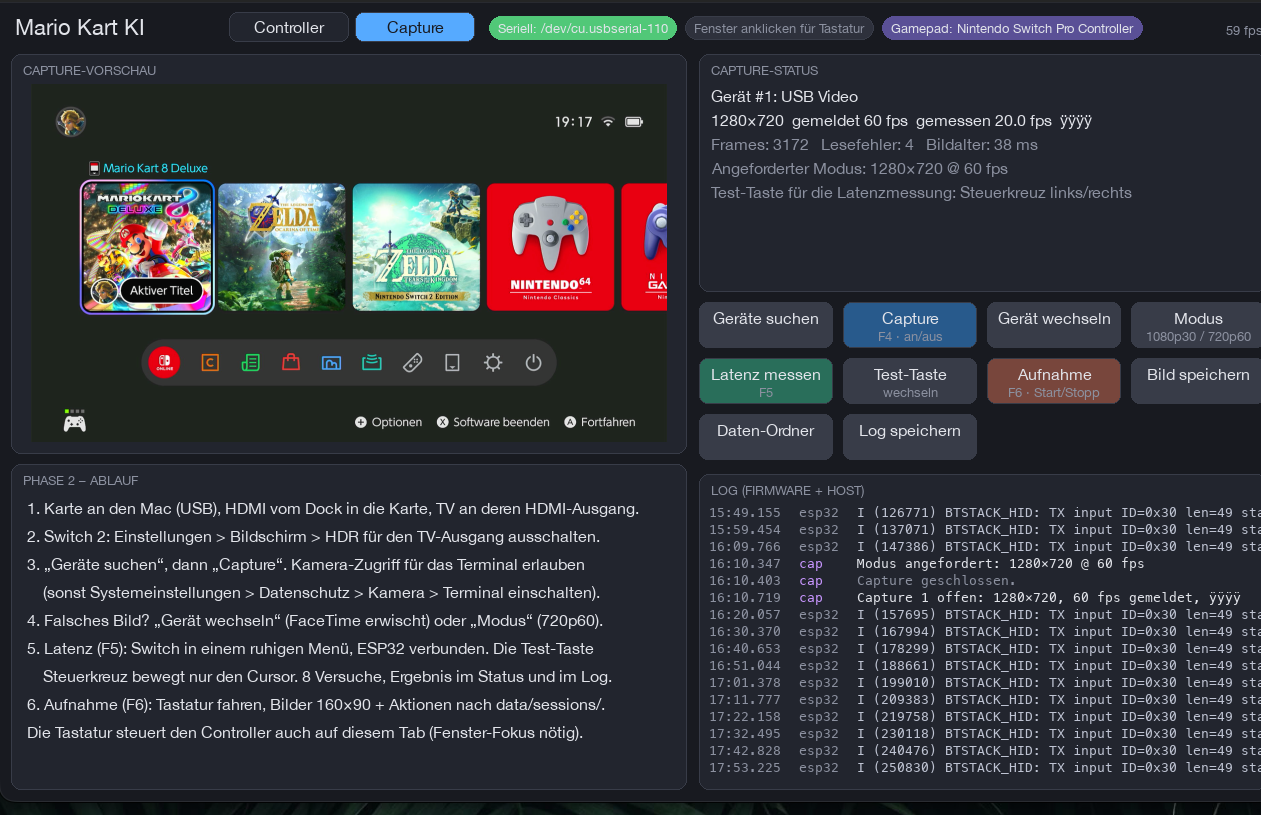Click the plus icon next to Optionen
The height and width of the screenshot is (815, 1261).
(x=361, y=422)
